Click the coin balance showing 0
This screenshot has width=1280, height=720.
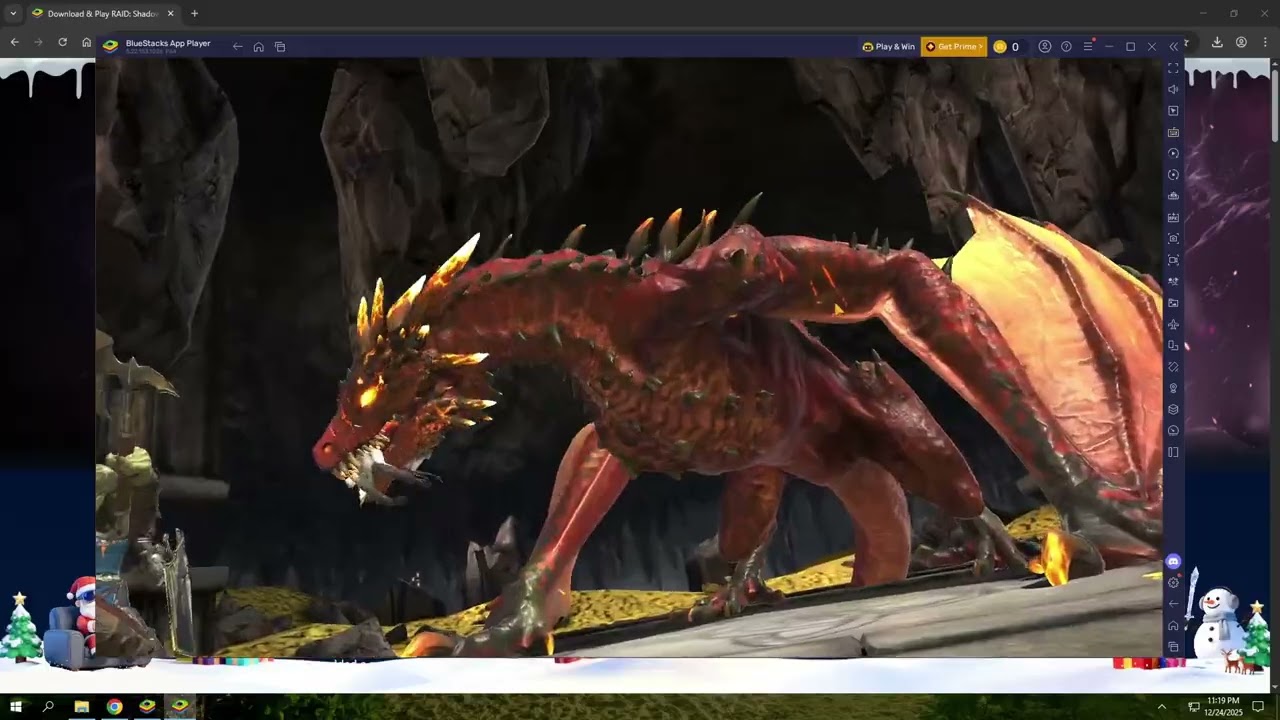pyautogui.click(x=1007, y=47)
